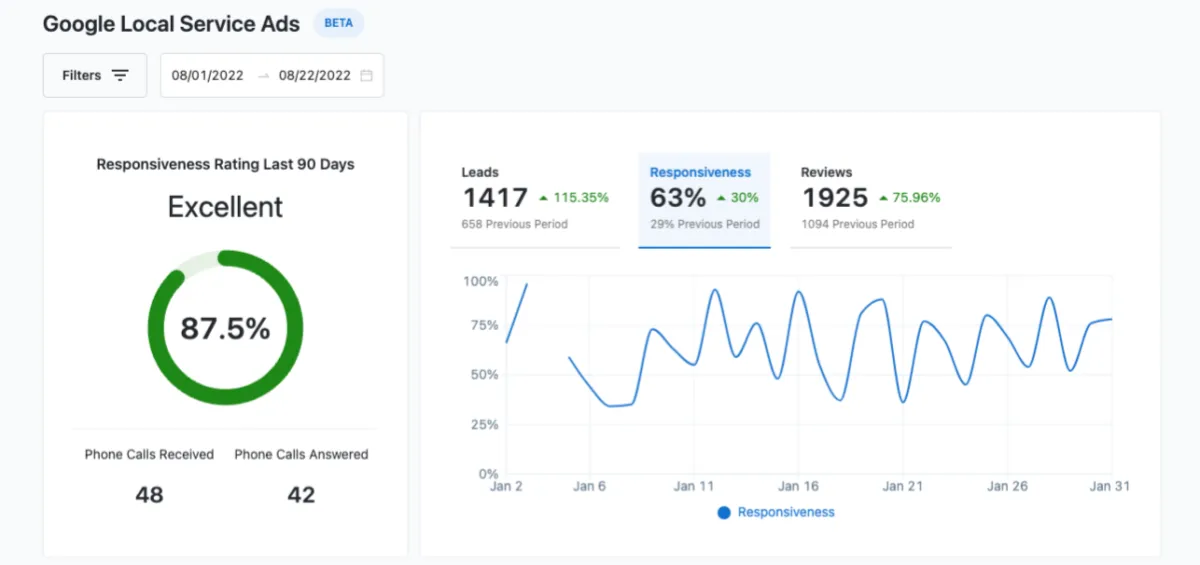Click the BETA badge
Image resolution: width=1200 pixels, height=565 pixels.
coord(339,23)
